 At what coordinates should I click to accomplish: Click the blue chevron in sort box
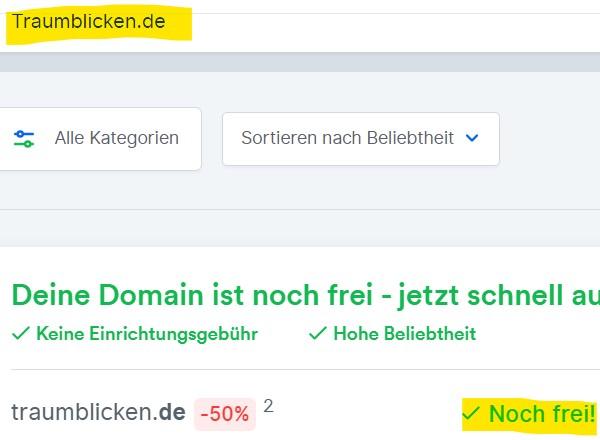pos(472,138)
